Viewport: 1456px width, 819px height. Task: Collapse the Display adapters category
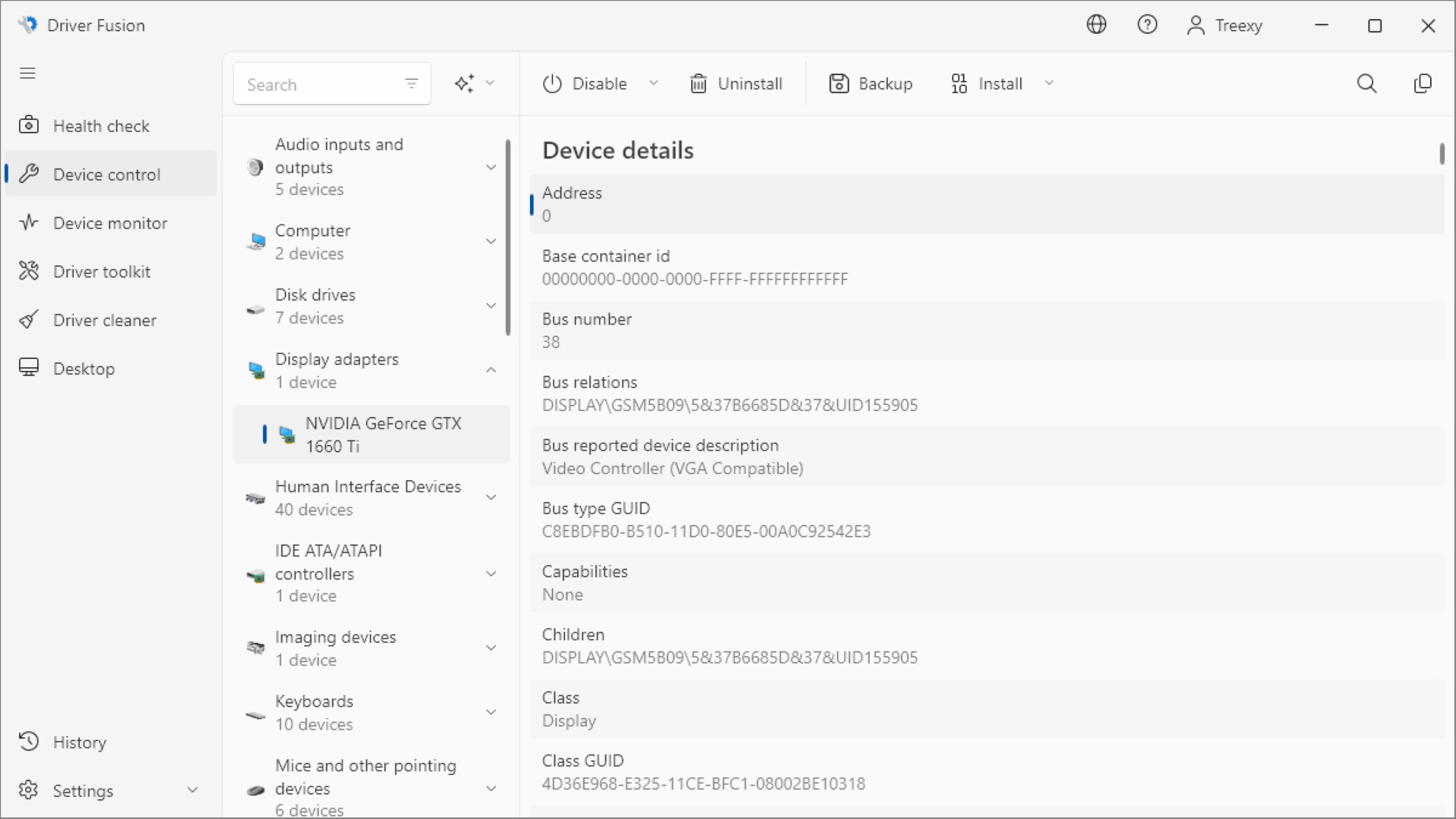491,370
